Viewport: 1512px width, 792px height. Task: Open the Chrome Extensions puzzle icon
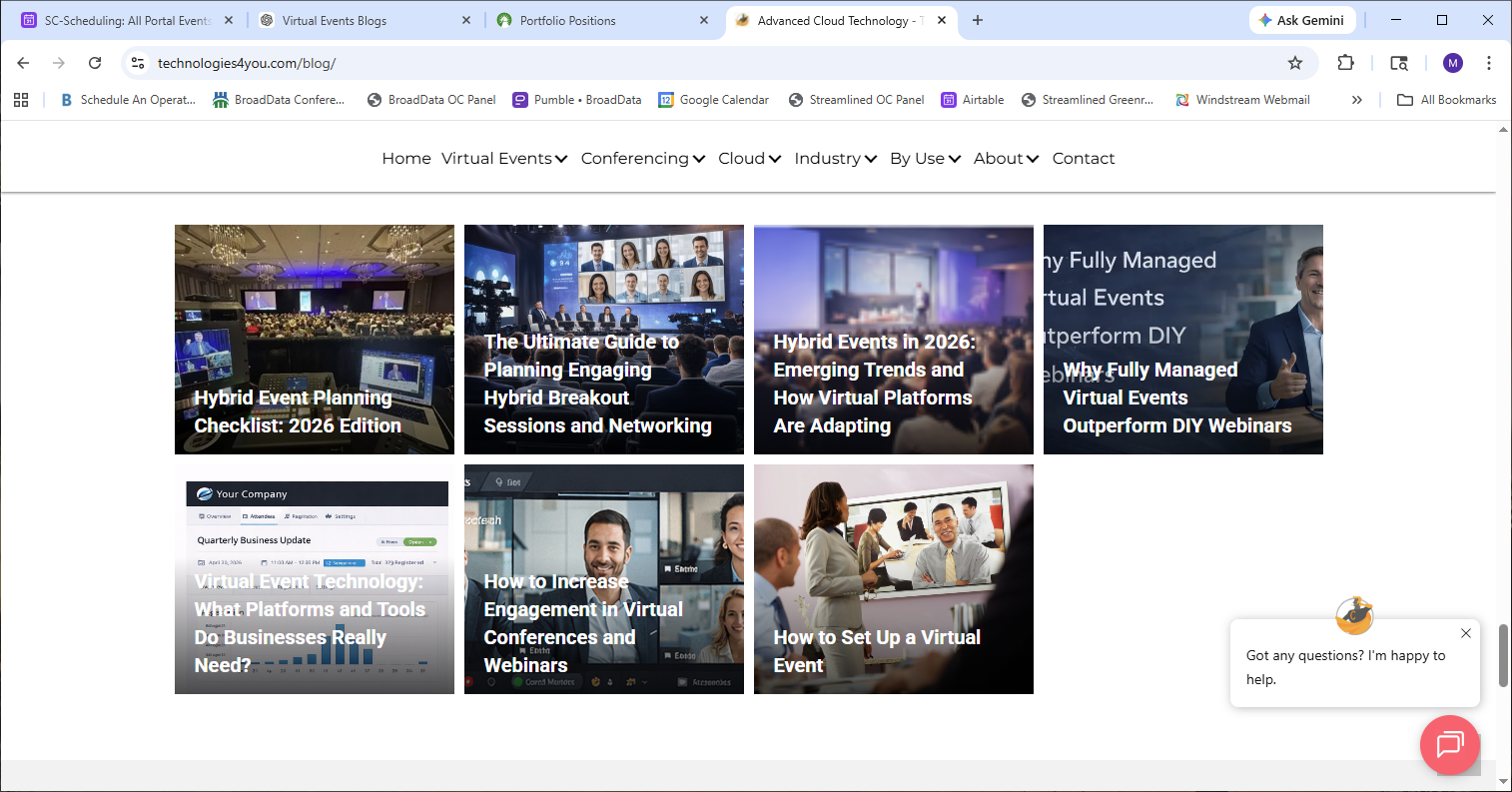(1345, 63)
